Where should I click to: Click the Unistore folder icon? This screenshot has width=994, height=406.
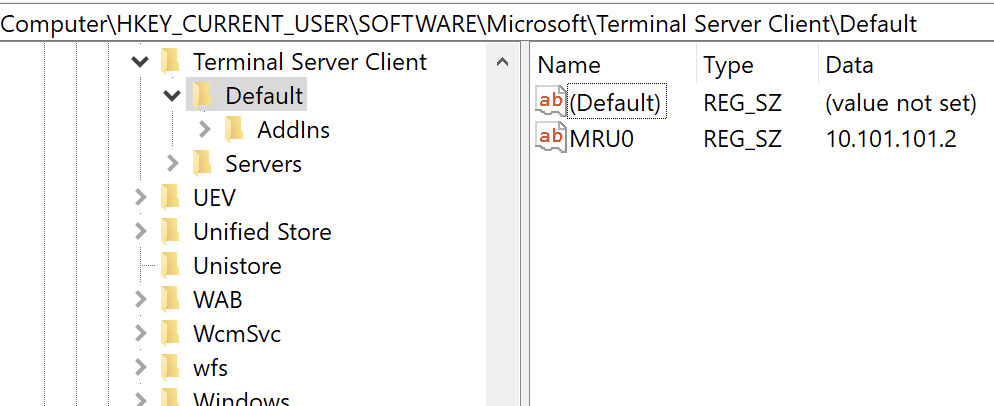coord(170,265)
